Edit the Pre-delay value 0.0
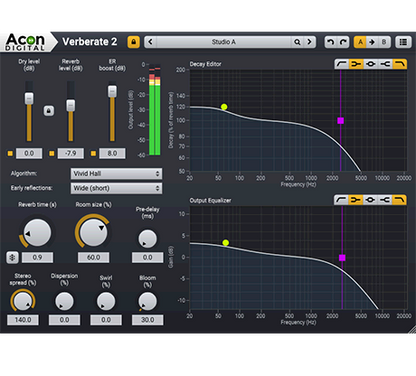 147,258
